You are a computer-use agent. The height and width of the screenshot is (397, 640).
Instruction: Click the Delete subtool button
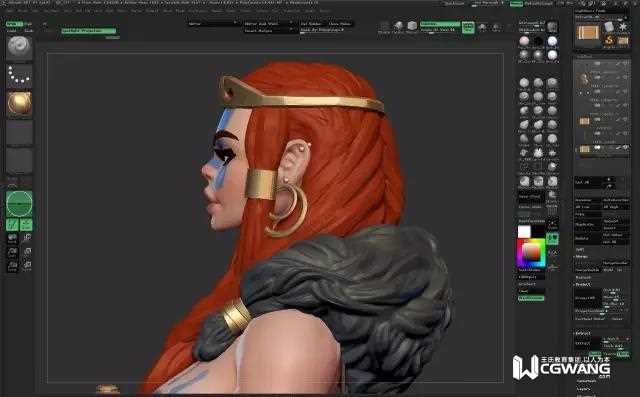(587, 238)
